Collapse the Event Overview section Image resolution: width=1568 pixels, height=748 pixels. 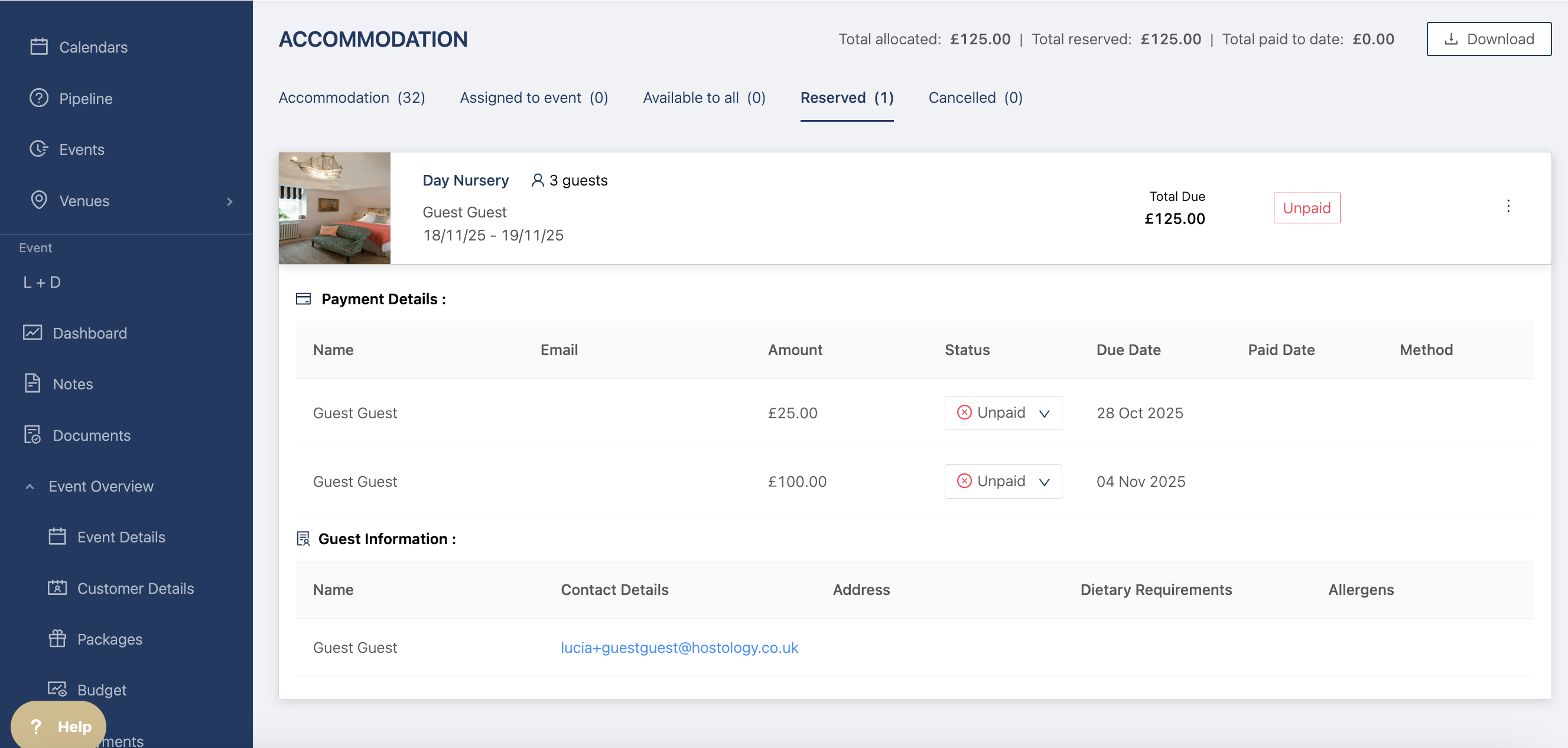pyautogui.click(x=30, y=486)
